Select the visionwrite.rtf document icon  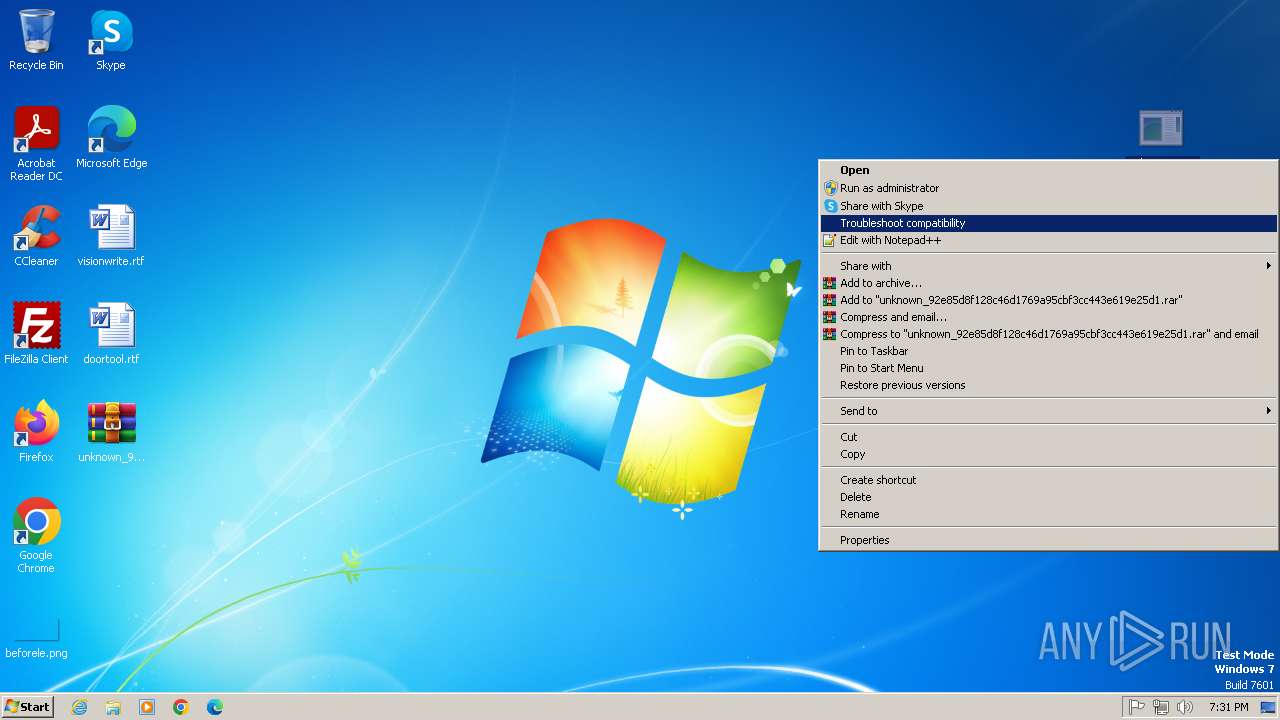[x=111, y=235]
